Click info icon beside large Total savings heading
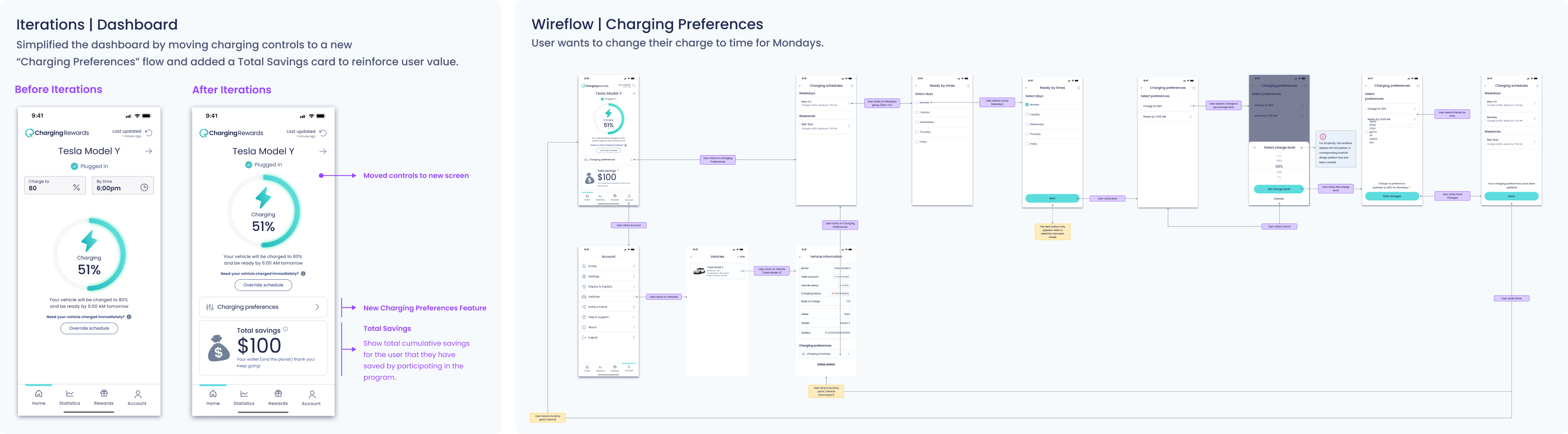The image size is (1568, 434). (286, 329)
